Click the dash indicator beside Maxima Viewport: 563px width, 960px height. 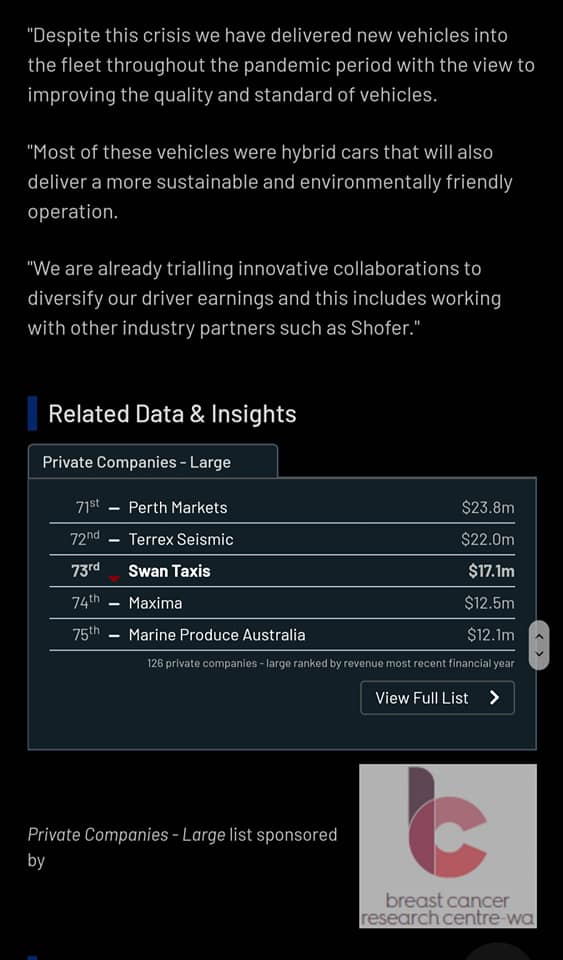pos(114,604)
